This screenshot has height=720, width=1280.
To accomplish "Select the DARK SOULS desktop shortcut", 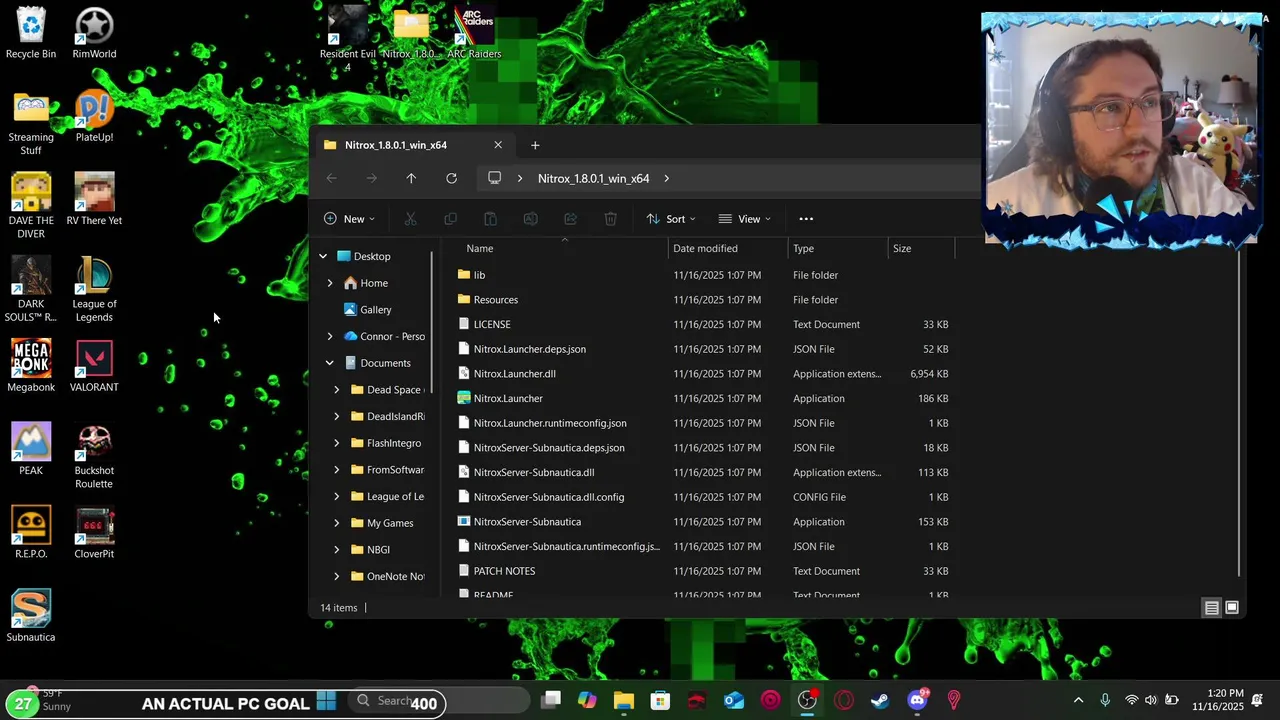I will point(31,290).
